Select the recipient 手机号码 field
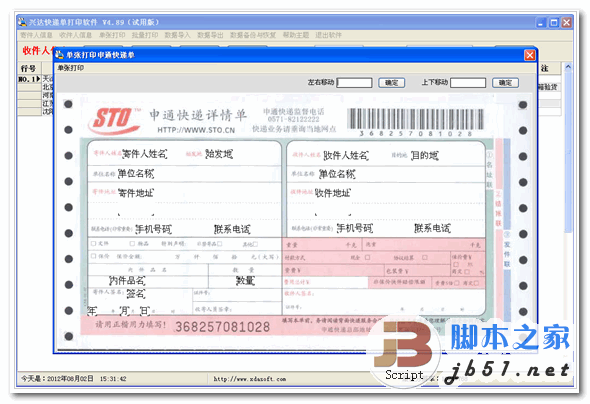590x404 pixels. click(x=354, y=228)
